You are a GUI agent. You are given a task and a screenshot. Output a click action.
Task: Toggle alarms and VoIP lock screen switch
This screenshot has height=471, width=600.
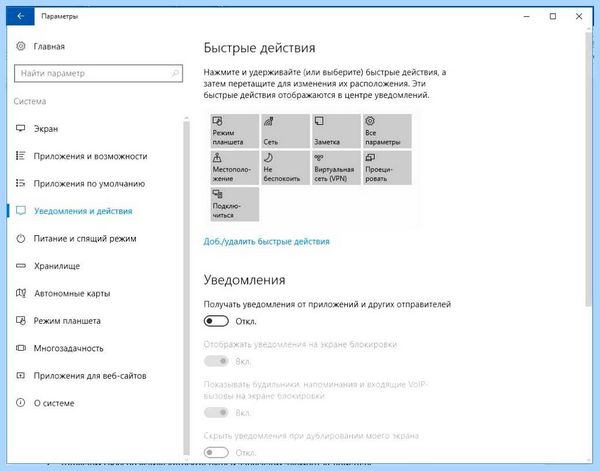click(216, 412)
